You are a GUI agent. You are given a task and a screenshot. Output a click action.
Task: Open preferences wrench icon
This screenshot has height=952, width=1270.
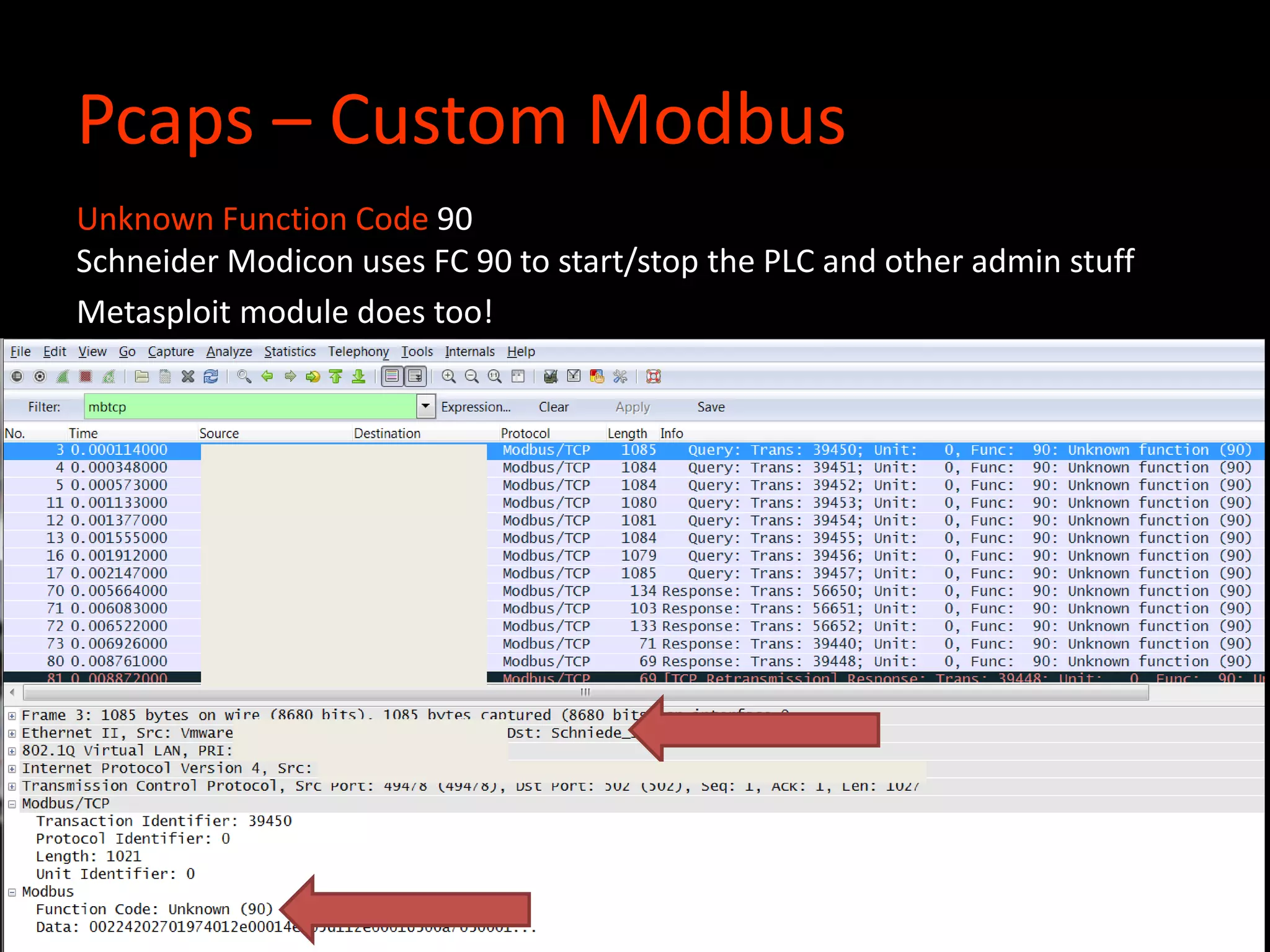[620, 376]
